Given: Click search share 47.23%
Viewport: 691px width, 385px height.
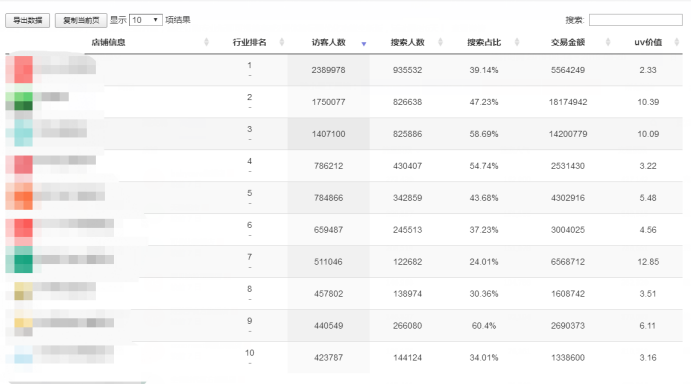Looking at the screenshot, I should (484, 102).
